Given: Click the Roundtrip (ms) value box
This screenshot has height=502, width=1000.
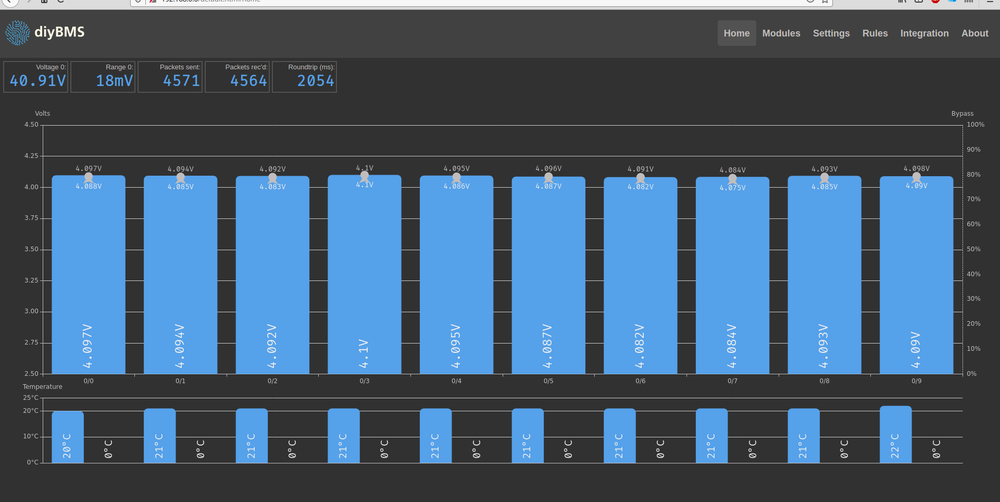Looking at the screenshot, I should 304,77.
